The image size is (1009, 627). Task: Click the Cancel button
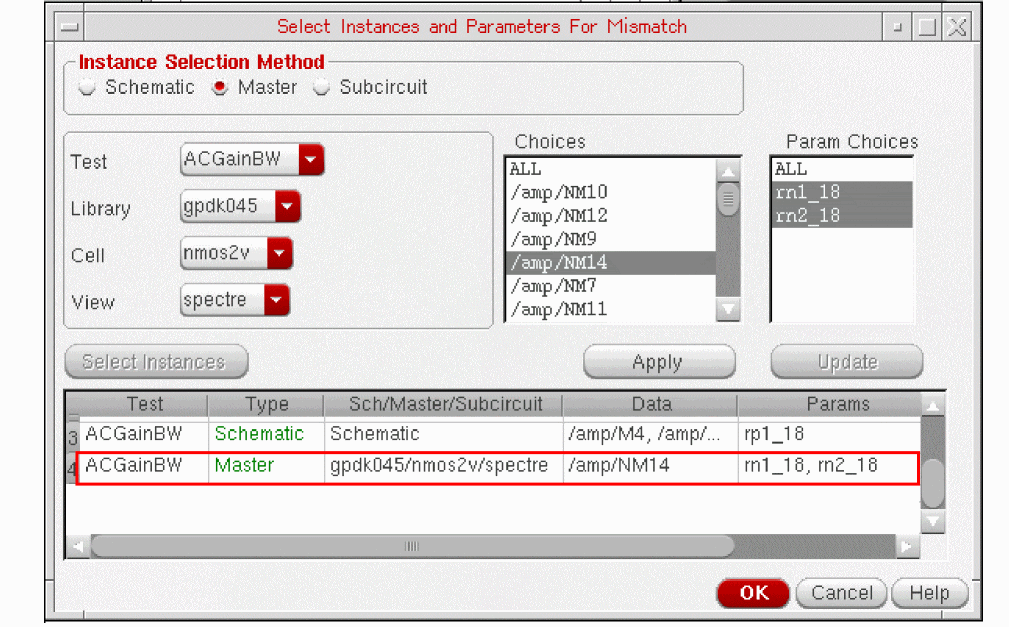(841, 593)
